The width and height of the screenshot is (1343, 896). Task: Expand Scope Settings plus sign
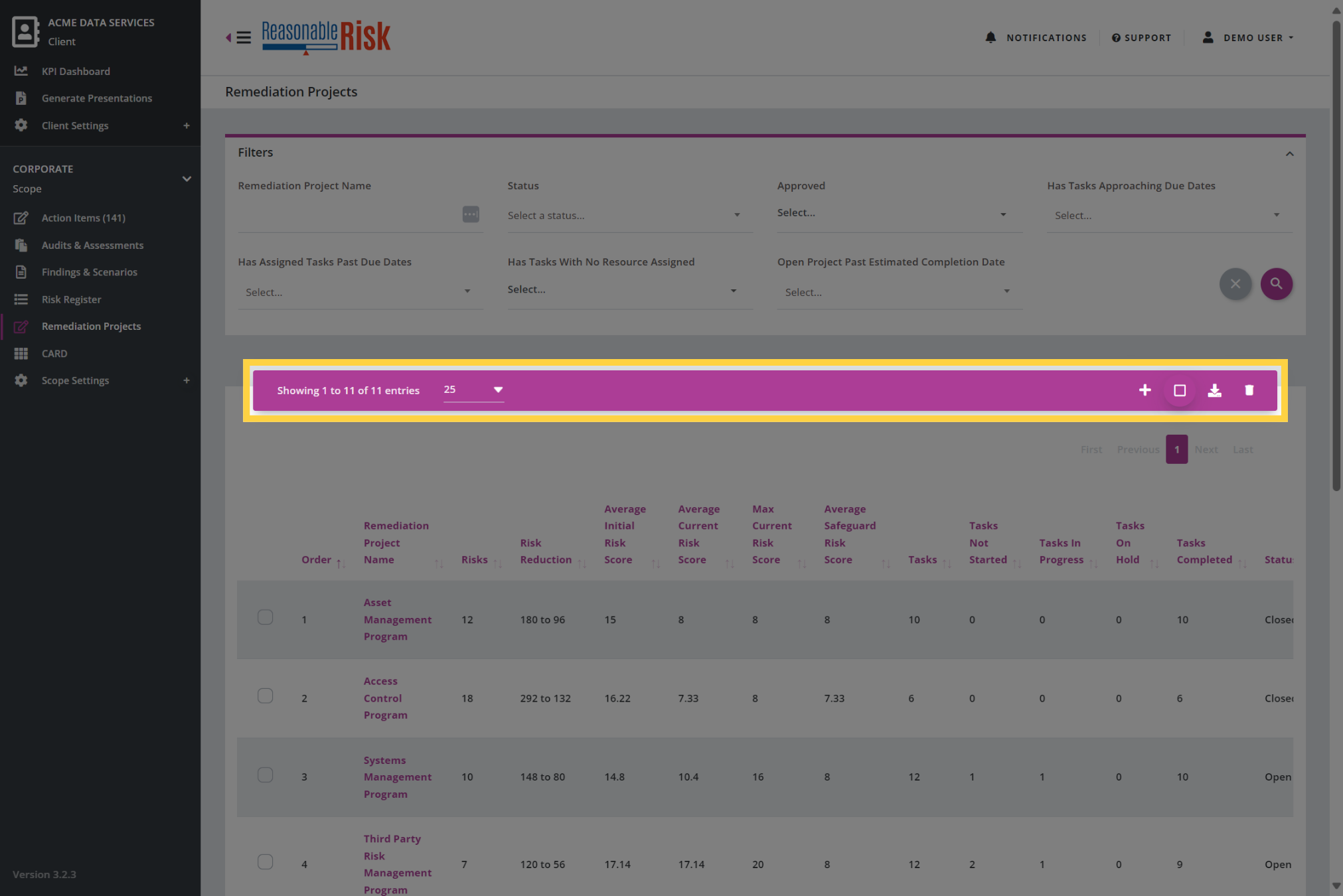pyautogui.click(x=187, y=380)
